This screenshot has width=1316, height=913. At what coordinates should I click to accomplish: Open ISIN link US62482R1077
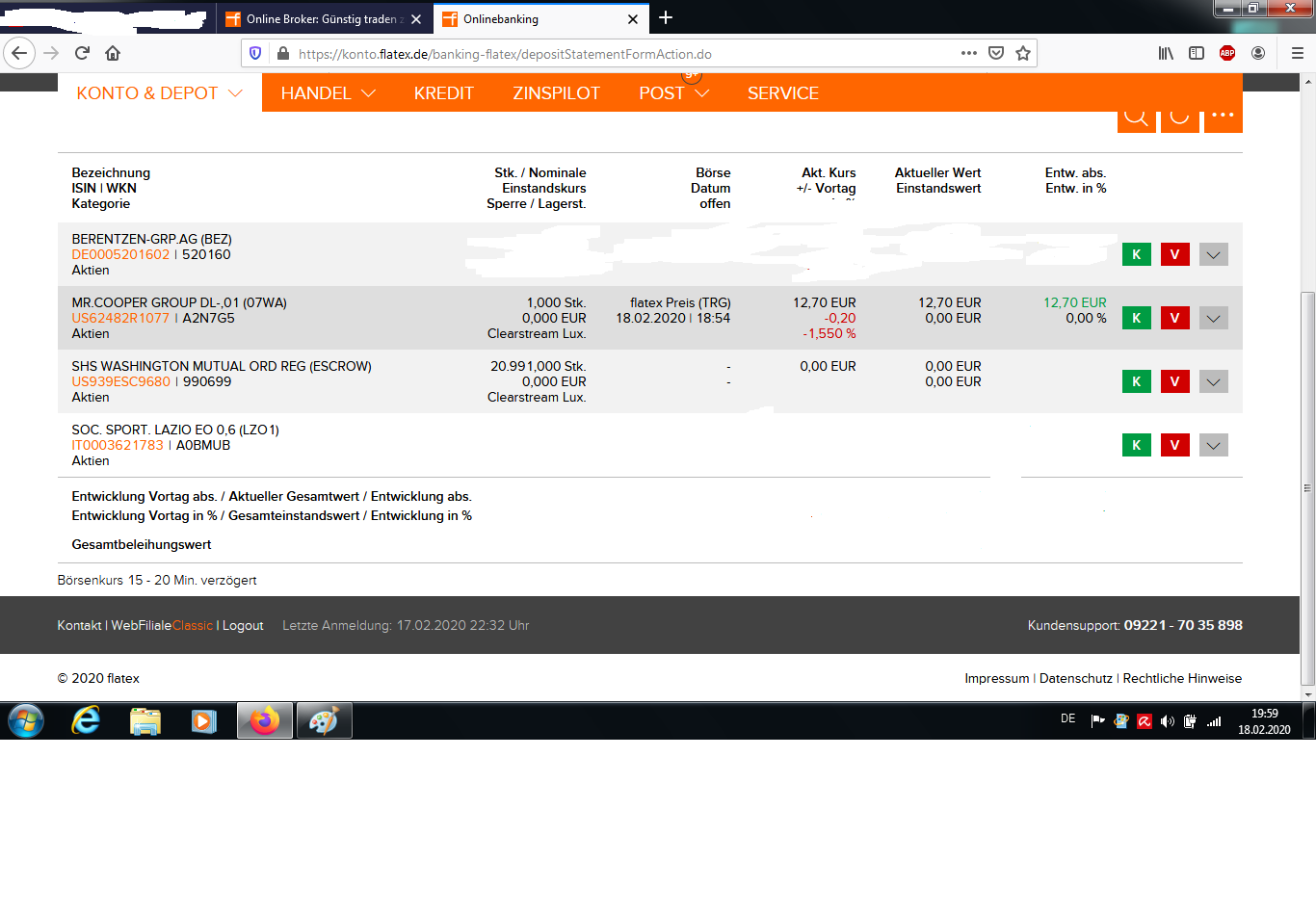(120, 318)
